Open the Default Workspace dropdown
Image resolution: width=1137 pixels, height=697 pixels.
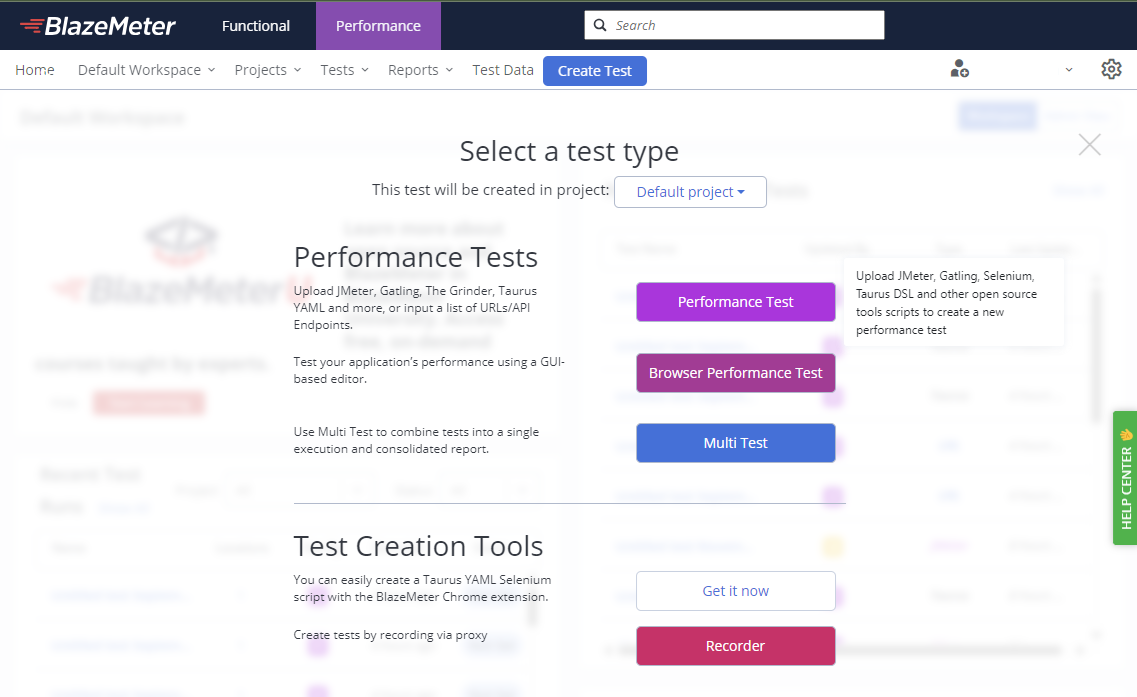[x=146, y=70]
